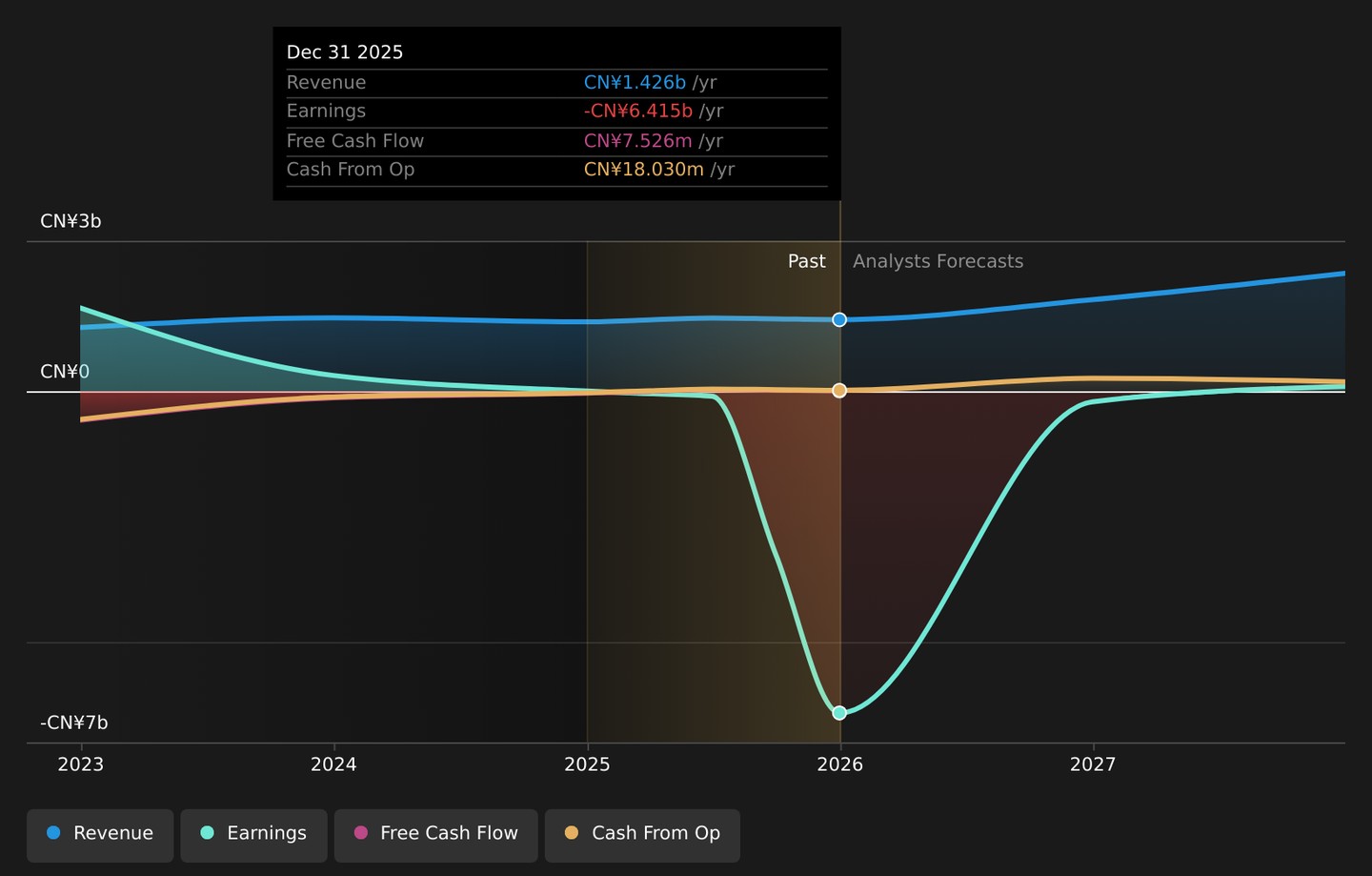Click the teal Earnings legend dot

[207, 833]
